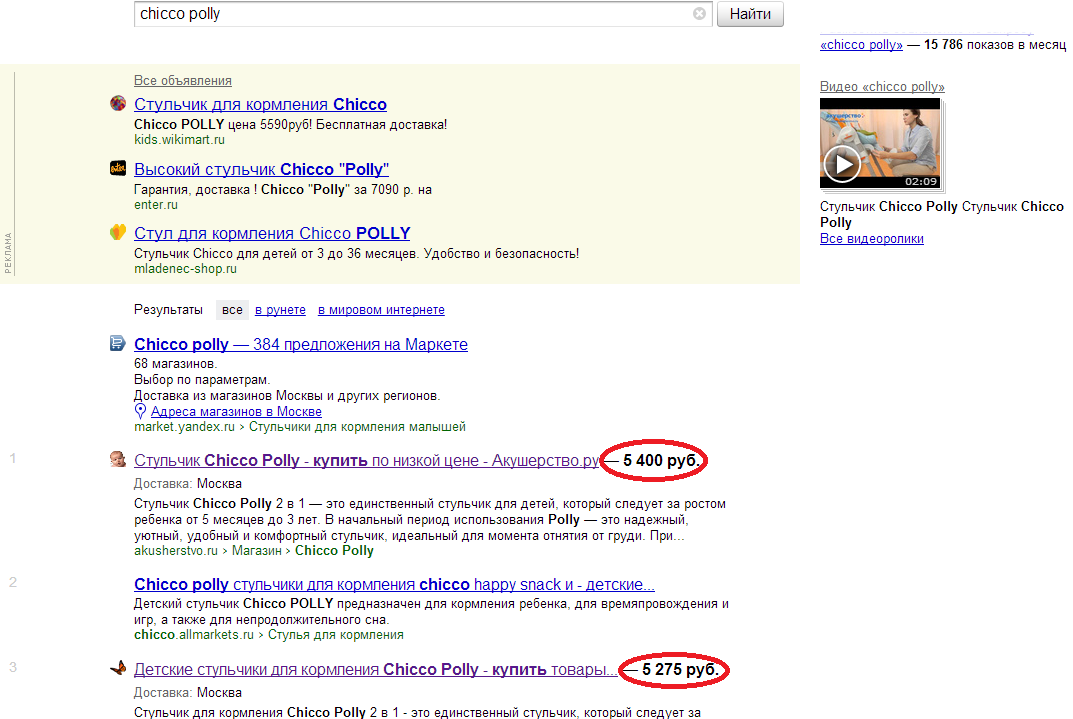The height and width of the screenshot is (719, 1073).
Task: Select the в мировом интернете filter
Action: (381, 310)
